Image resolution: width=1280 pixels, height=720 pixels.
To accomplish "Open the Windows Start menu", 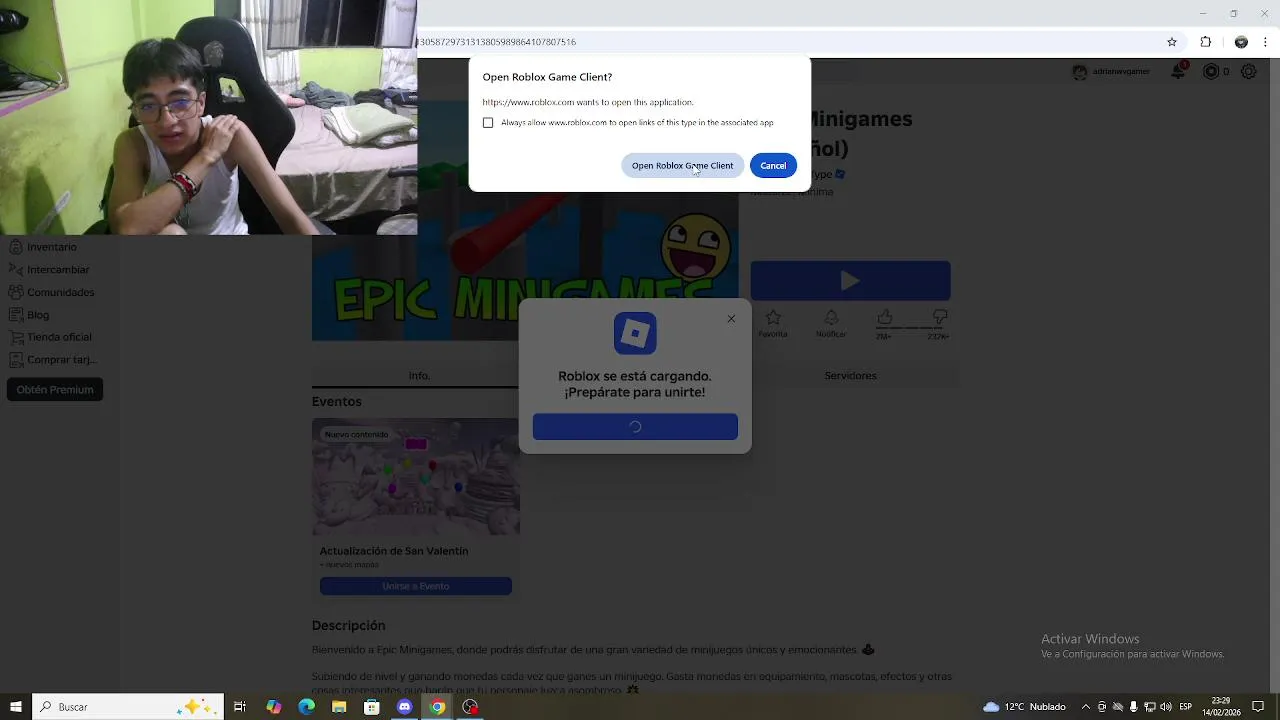I will [x=16, y=707].
